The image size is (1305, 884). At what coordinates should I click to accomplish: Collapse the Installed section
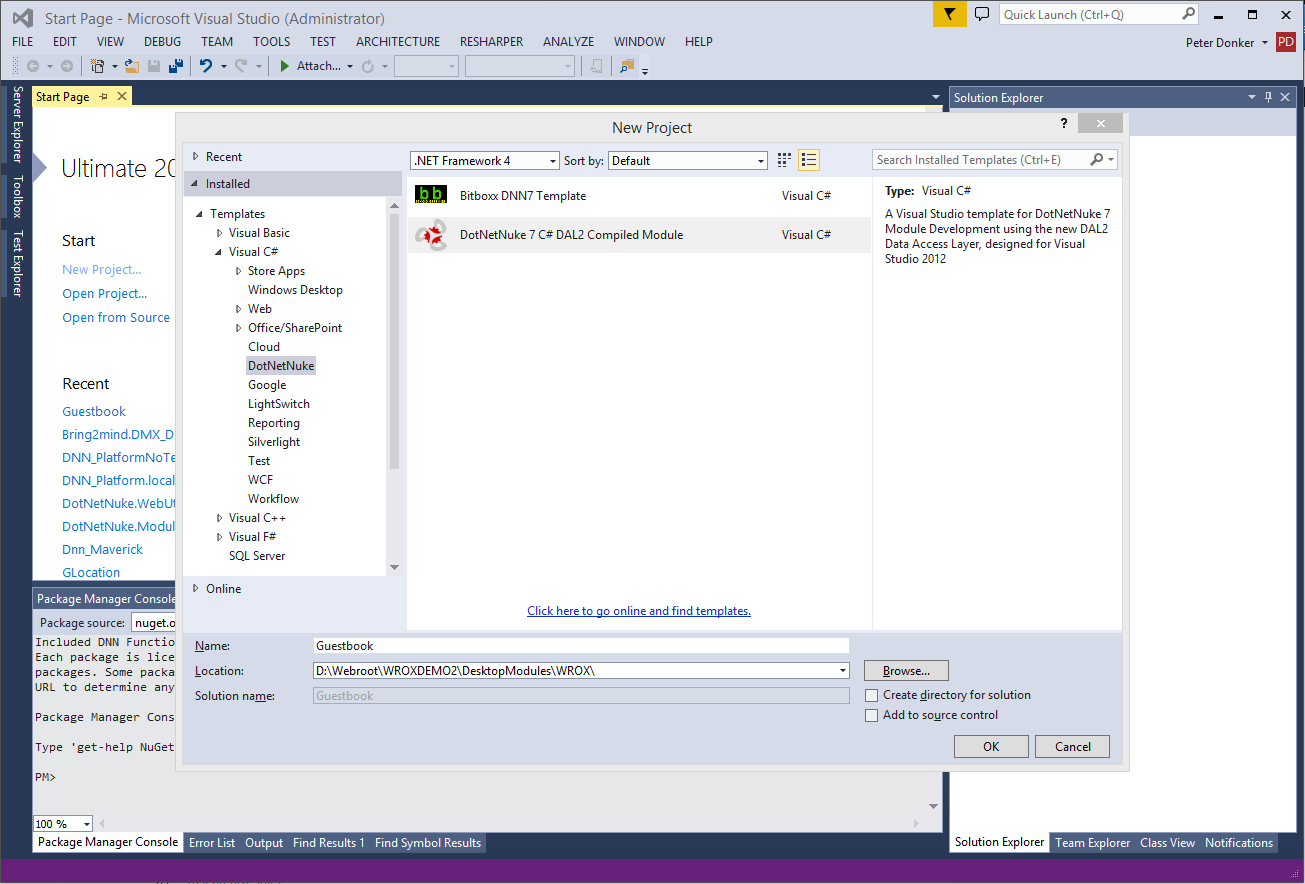click(x=196, y=184)
